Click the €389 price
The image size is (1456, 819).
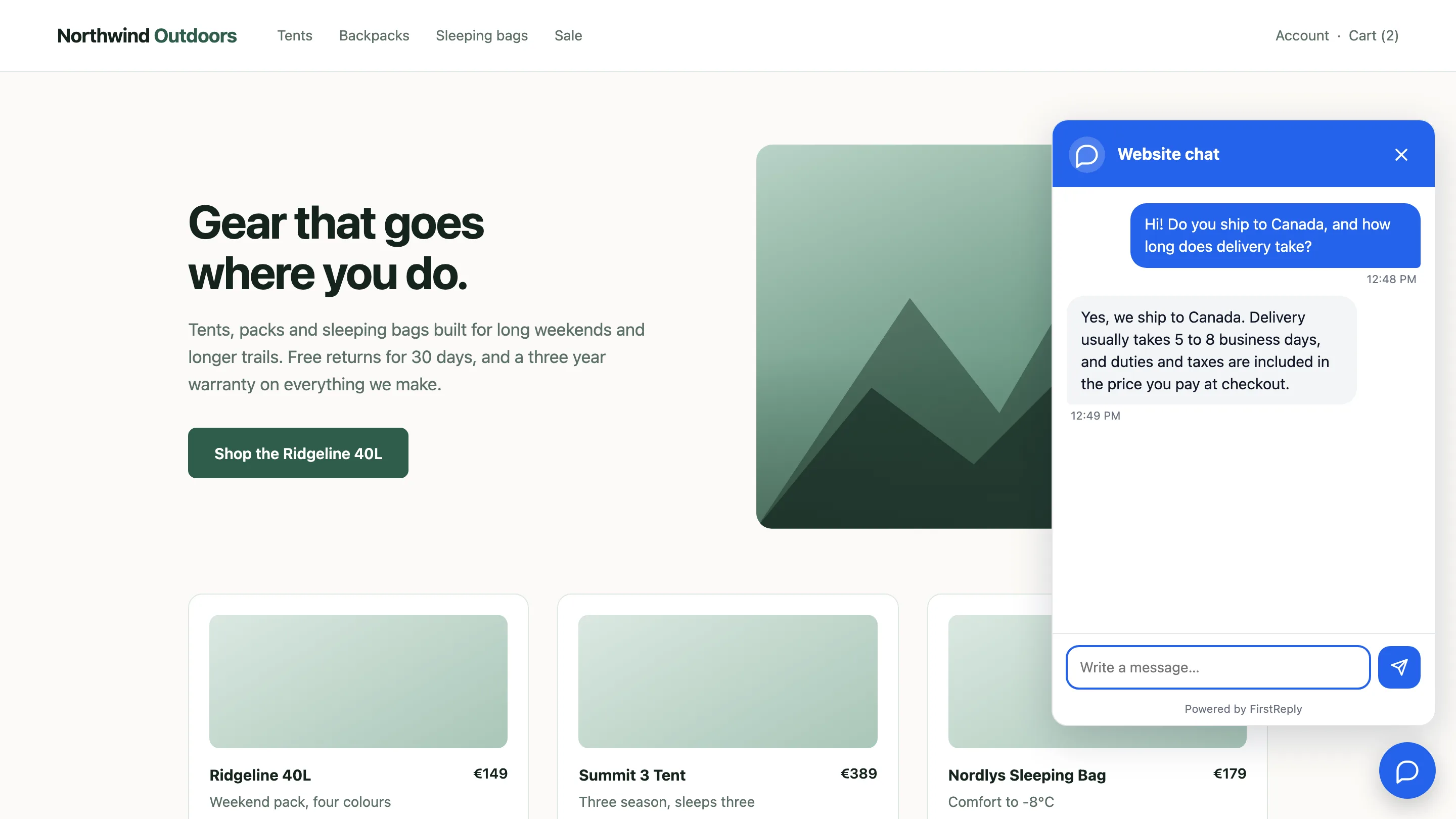tap(858, 773)
